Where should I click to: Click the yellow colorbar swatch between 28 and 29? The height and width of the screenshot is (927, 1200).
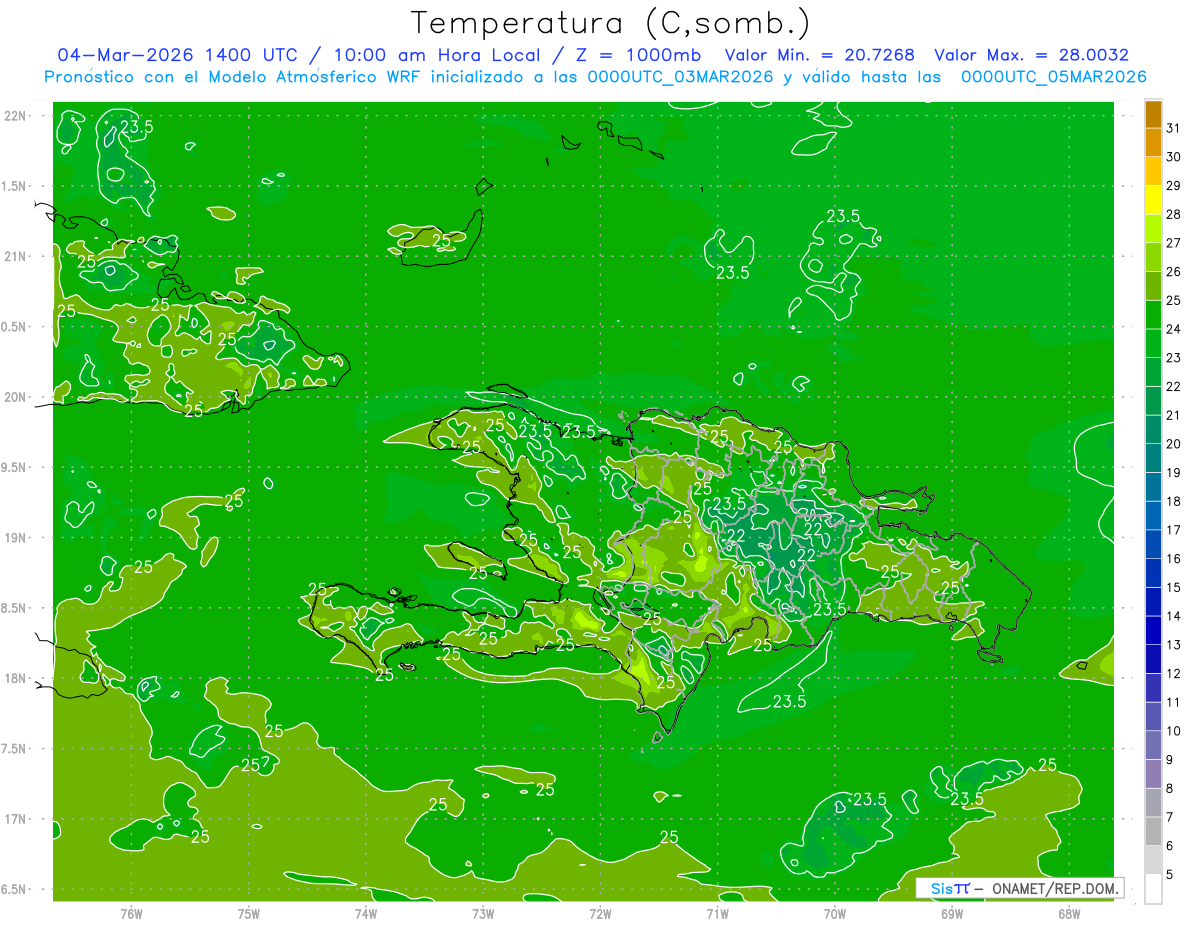[x=1153, y=200]
